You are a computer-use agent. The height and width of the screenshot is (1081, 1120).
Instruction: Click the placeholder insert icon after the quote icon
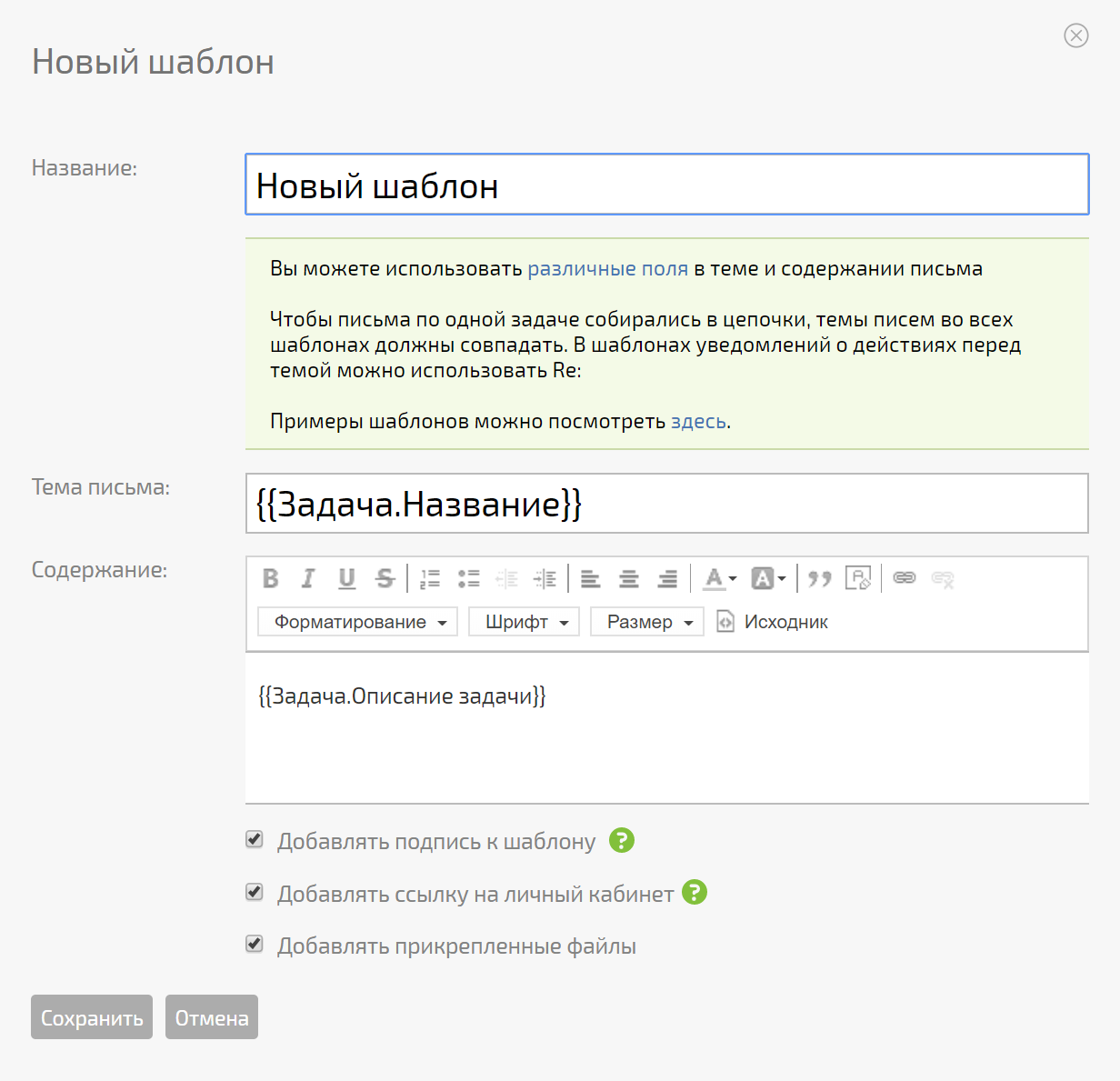[858, 578]
